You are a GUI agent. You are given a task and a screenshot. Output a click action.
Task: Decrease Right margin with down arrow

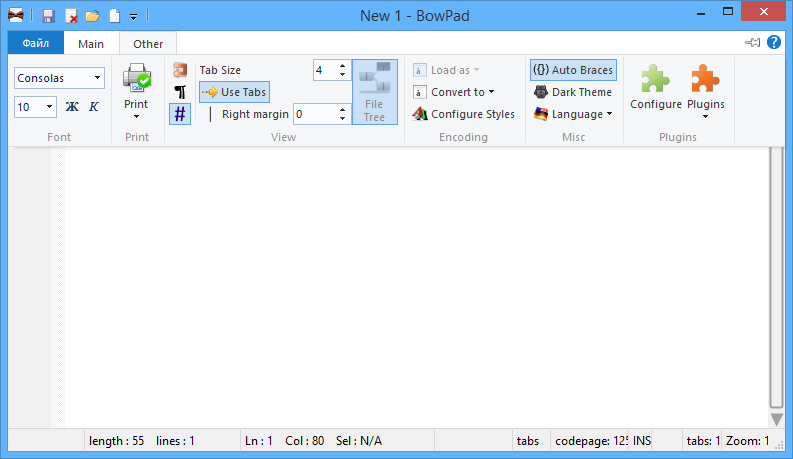[x=342, y=119]
